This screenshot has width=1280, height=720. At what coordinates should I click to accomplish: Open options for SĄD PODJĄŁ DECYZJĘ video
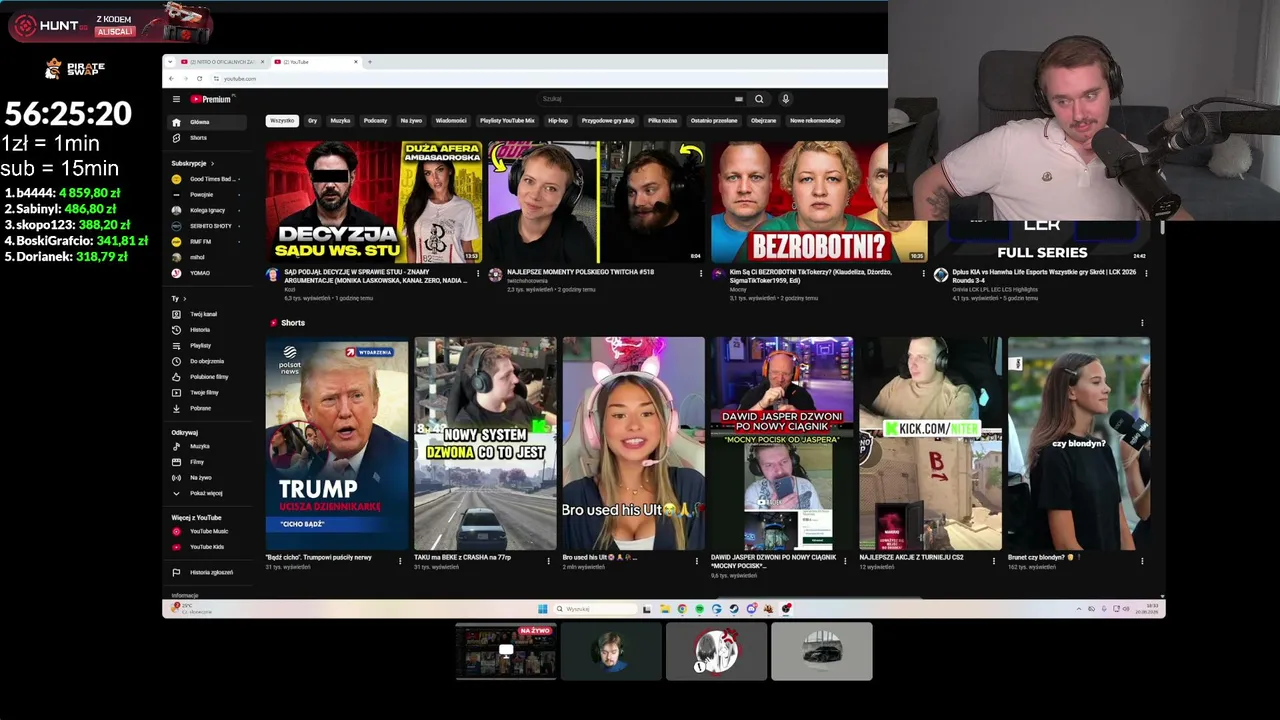click(x=477, y=273)
